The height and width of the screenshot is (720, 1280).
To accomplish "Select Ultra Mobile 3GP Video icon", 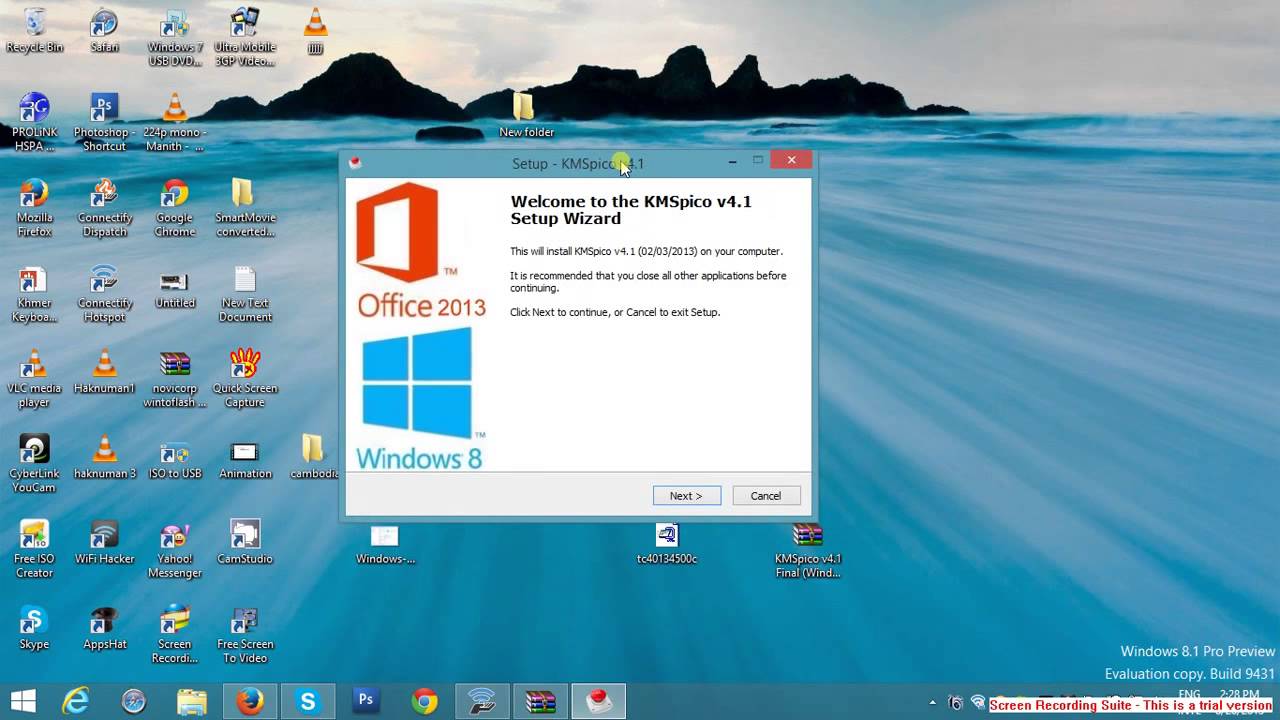I will coord(245,36).
